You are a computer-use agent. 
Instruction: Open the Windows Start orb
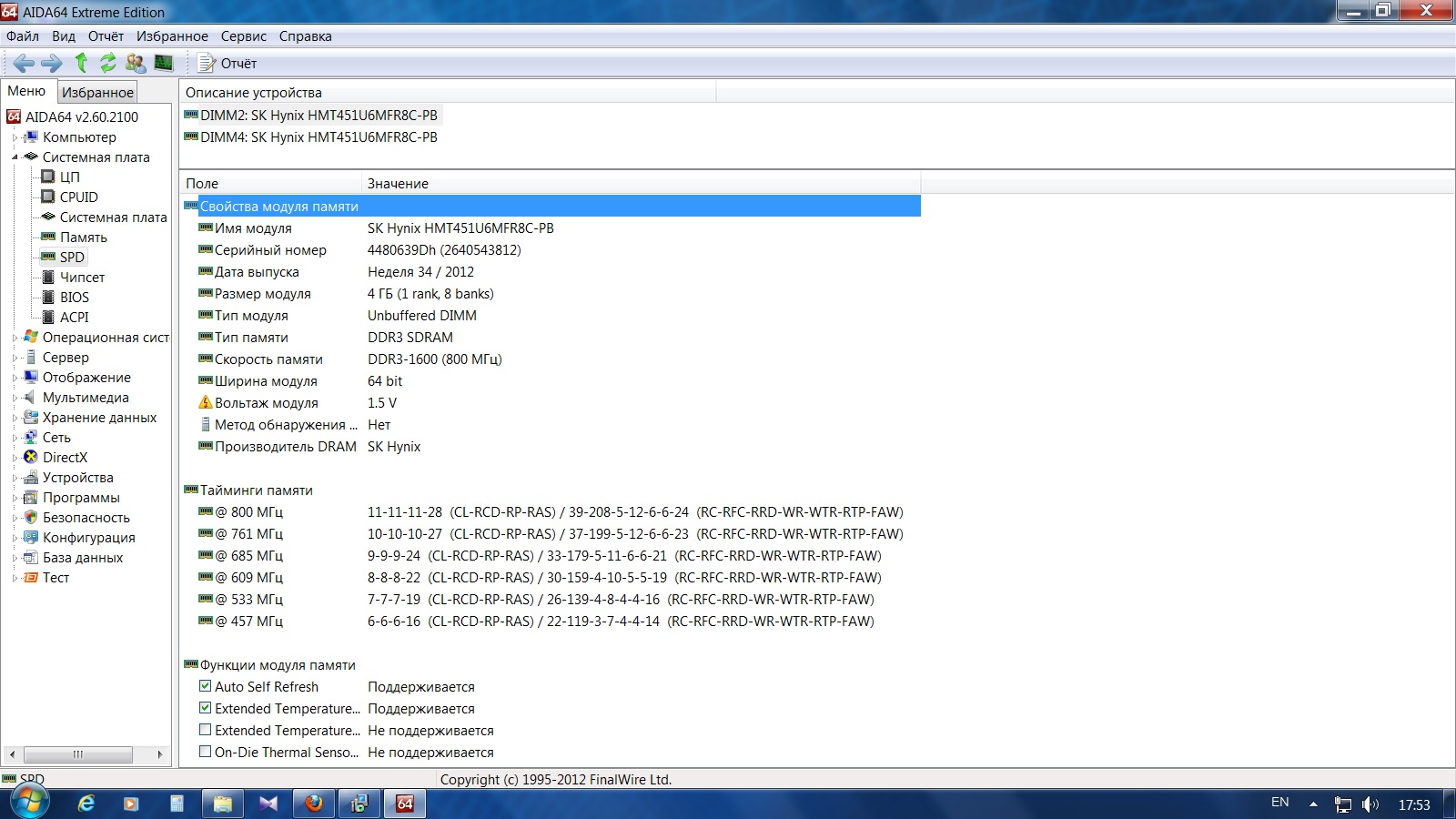click(x=29, y=803)
